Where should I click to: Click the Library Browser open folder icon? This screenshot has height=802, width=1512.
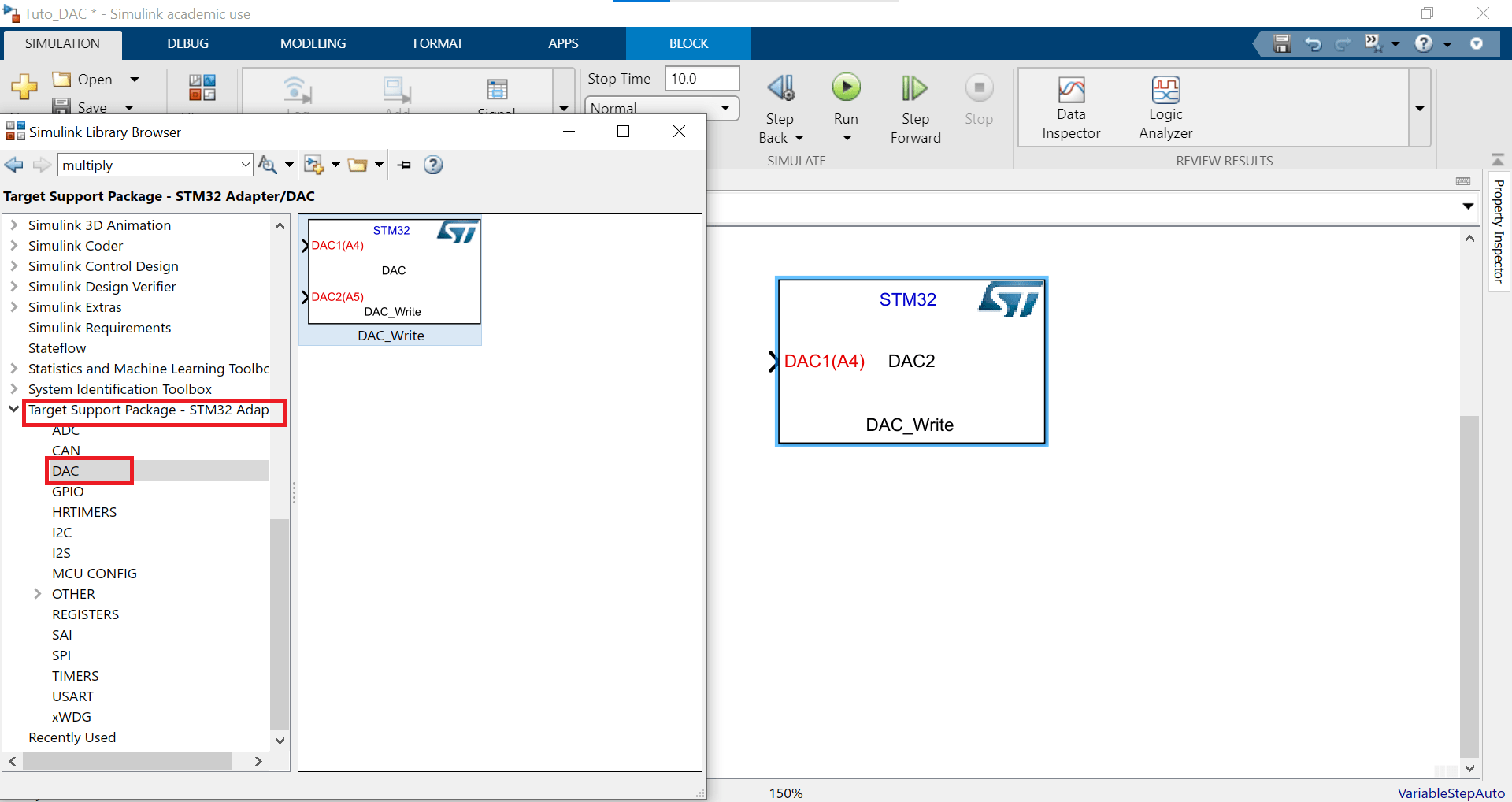click(x=358, y=165)
